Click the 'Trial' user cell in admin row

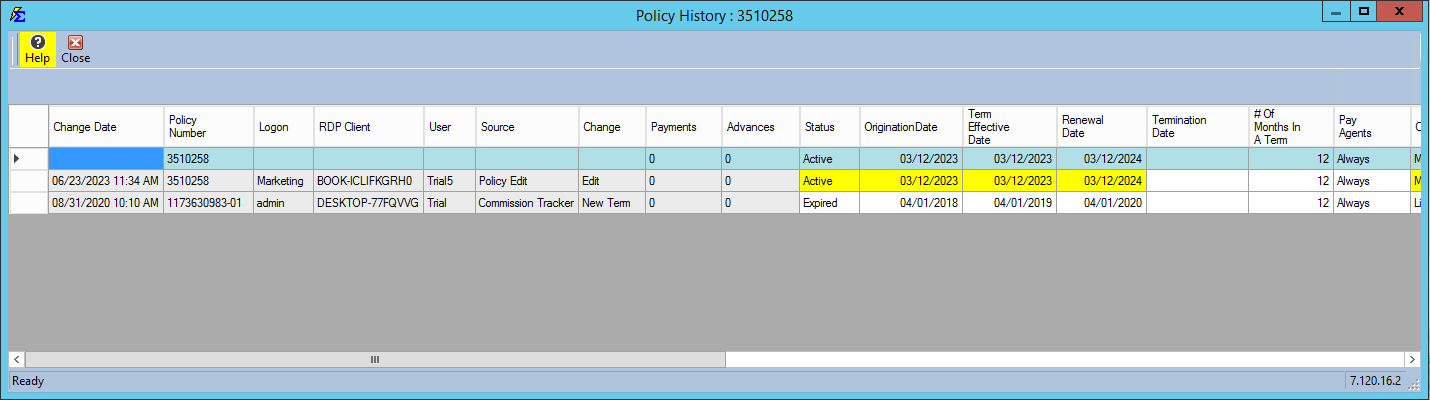pos(450,202)
